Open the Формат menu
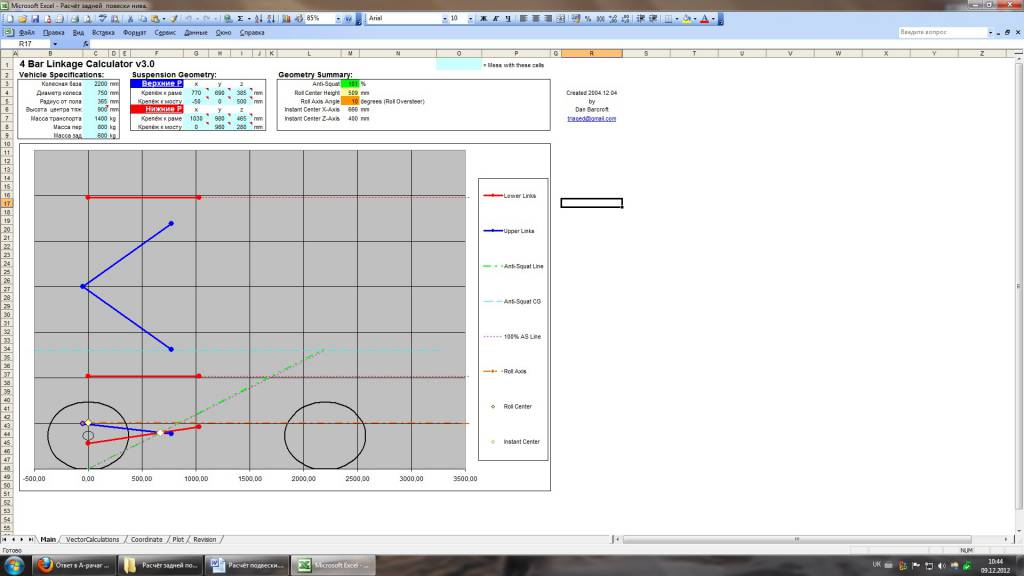 134,33
